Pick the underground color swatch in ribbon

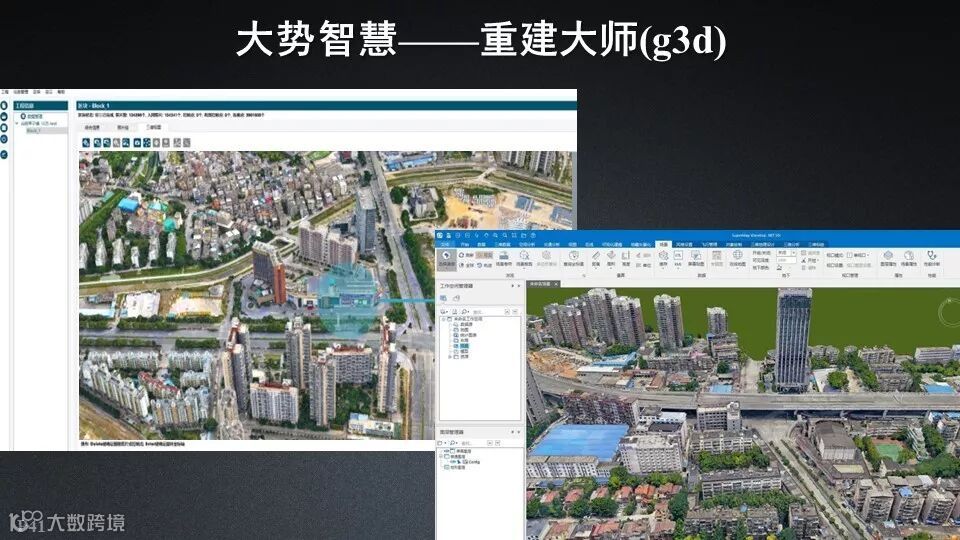(779, 268)
